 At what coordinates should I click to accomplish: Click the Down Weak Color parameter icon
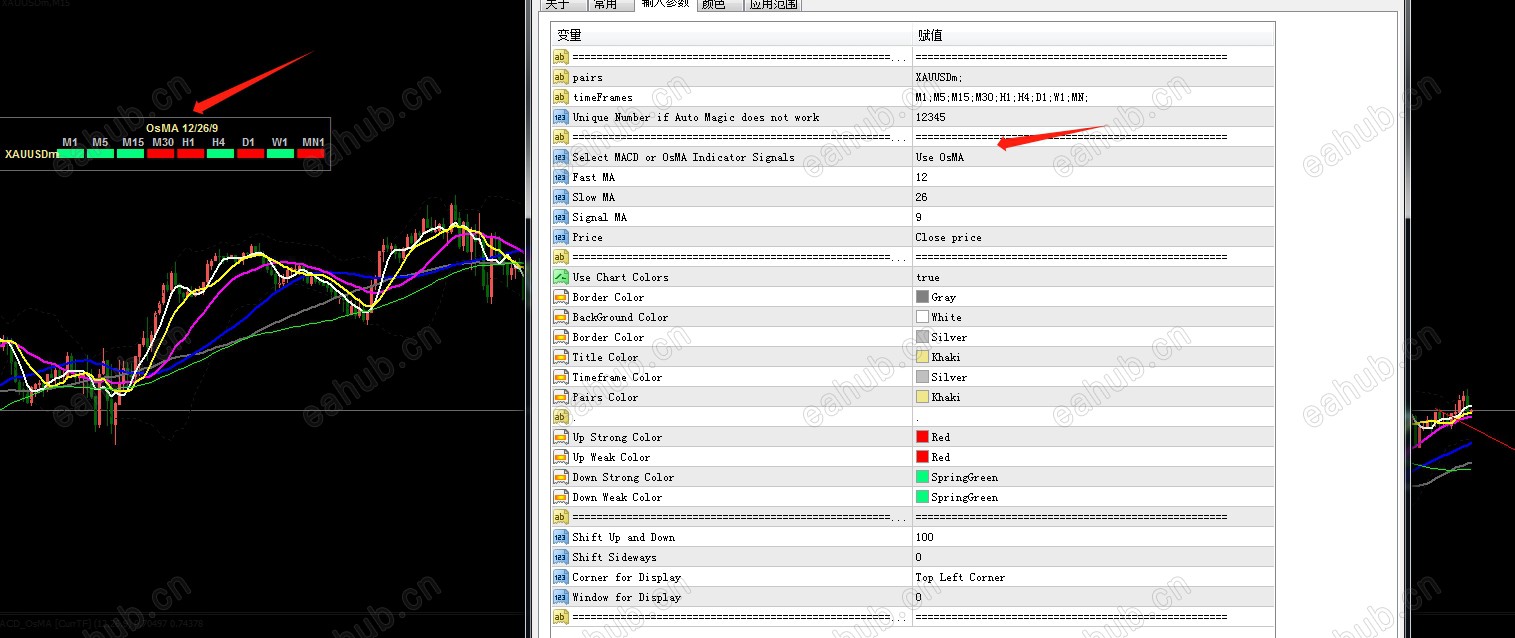tap(560, 497)
